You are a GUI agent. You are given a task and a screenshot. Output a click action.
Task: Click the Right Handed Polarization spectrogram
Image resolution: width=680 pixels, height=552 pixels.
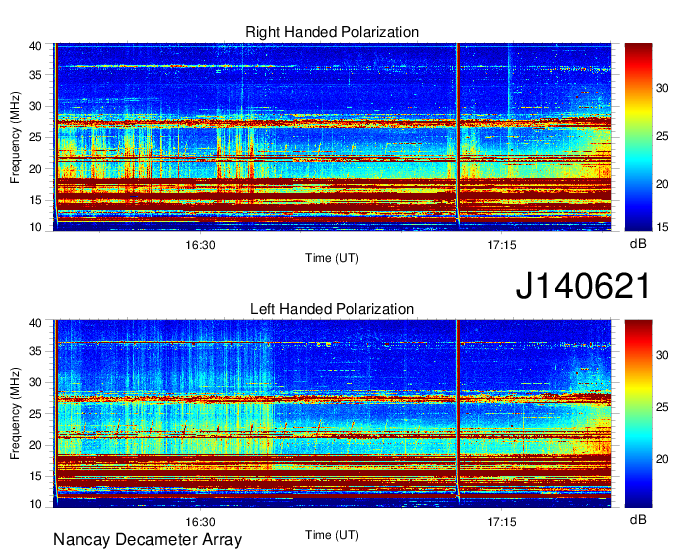click(x=332, y=137)
